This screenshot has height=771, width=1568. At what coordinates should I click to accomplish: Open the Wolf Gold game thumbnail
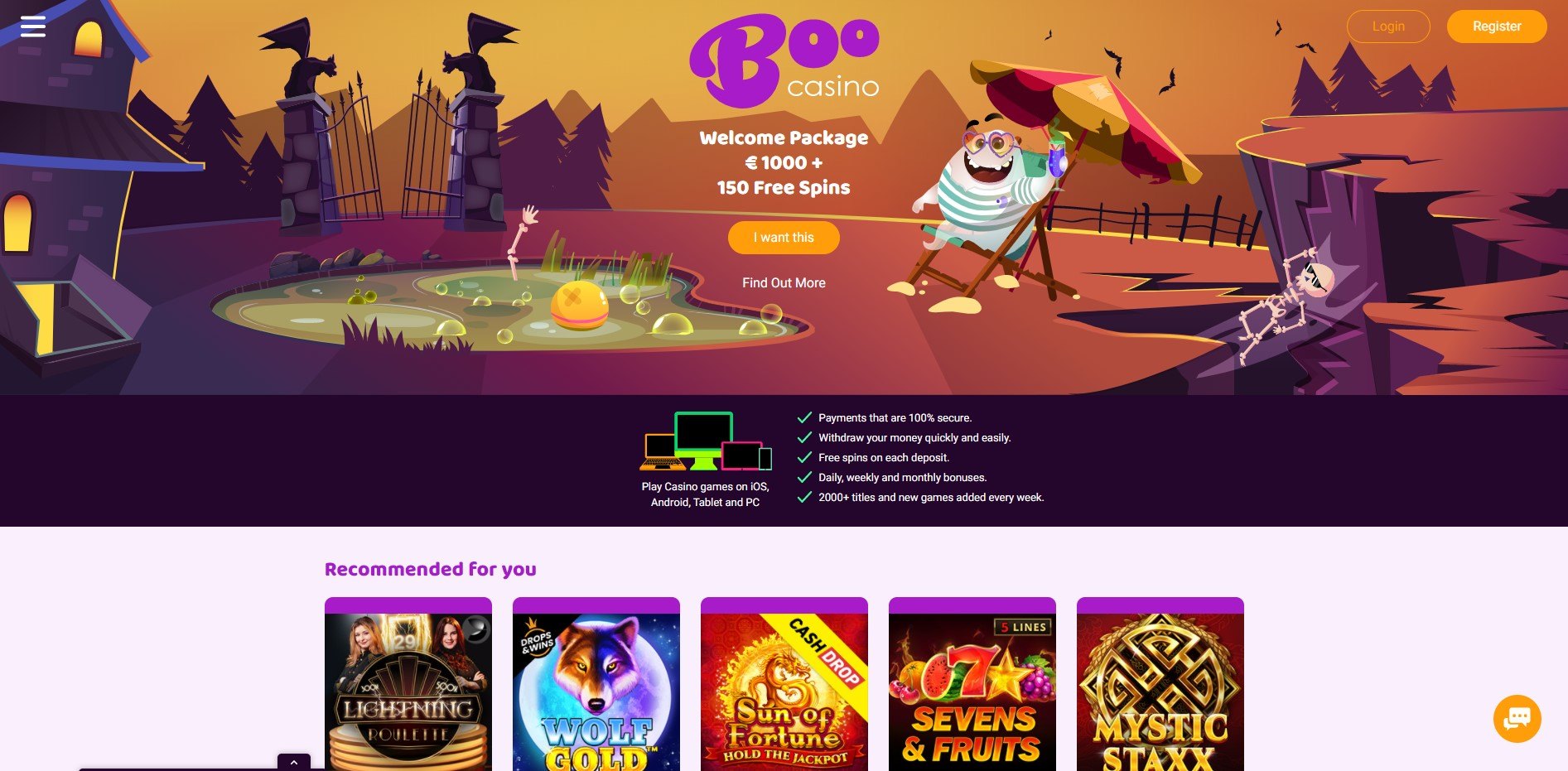(596, 685)
